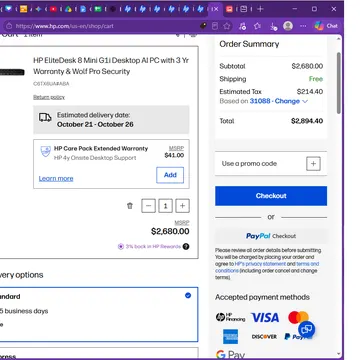Open the browser profile avatar
The image size is (360, 360).
coord(288,26)
